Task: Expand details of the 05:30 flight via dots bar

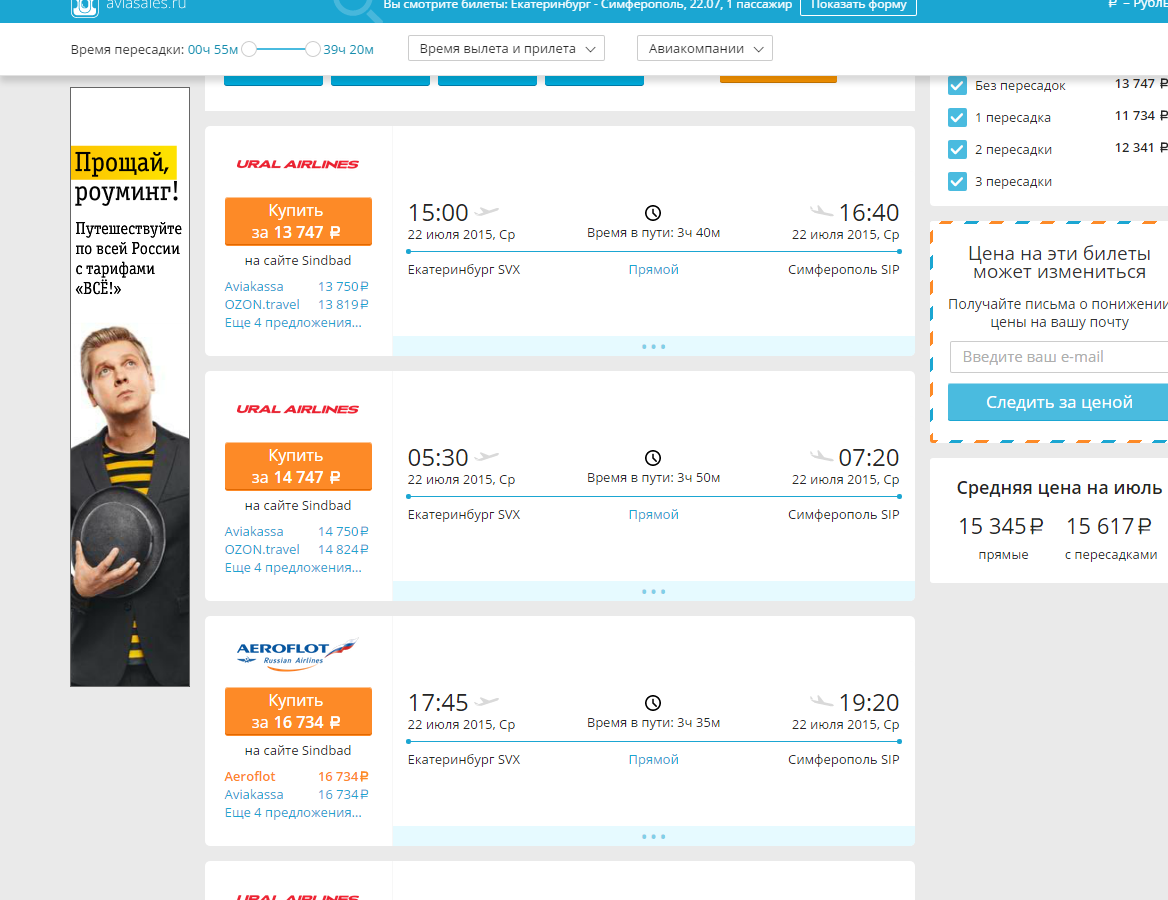Action: click(653, 592)
